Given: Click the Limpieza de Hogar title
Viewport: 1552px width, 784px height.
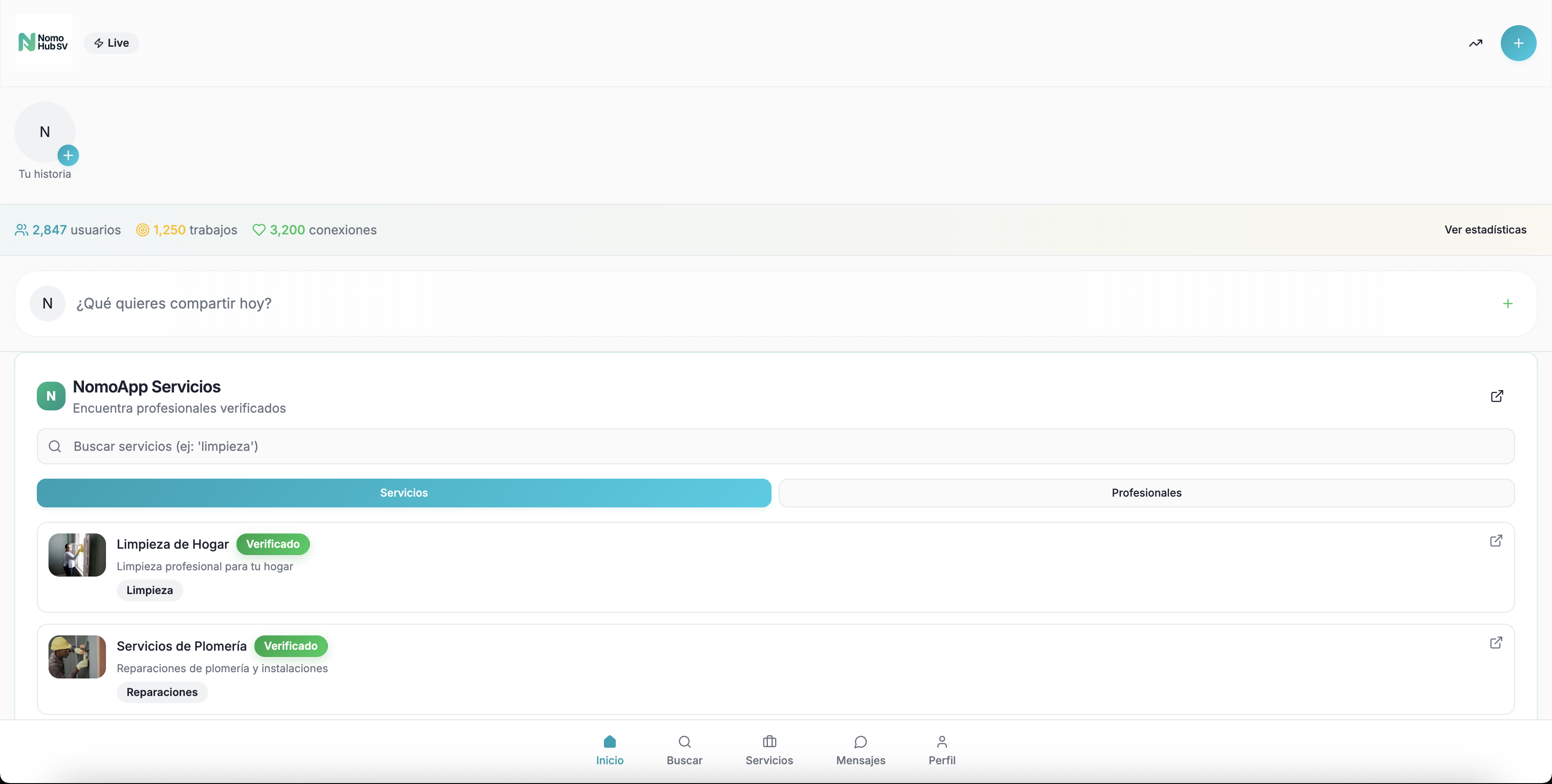Looking at the screenshot, I should [x=172, y=544].
